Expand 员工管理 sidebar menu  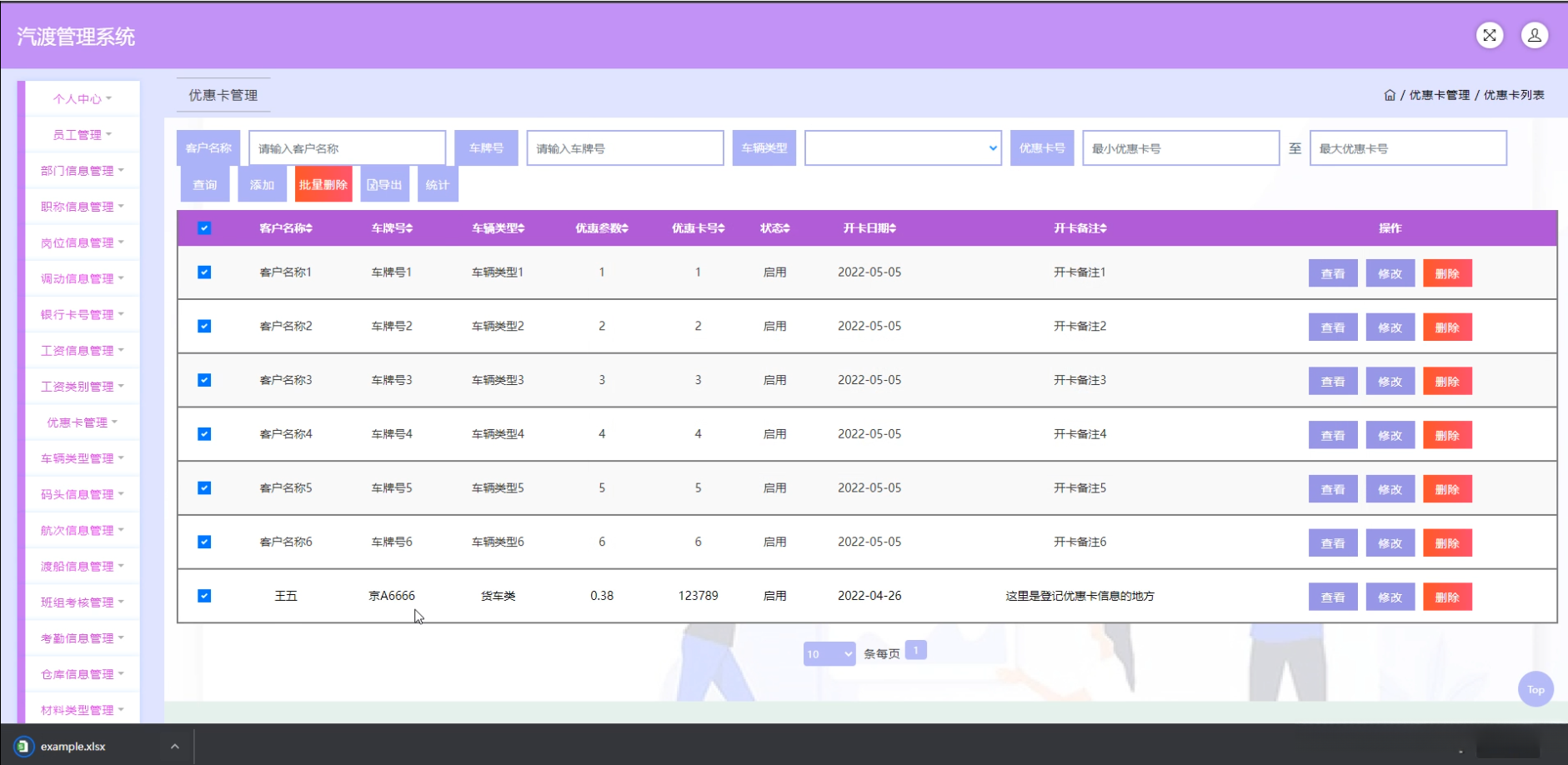(x=83, y=134)
